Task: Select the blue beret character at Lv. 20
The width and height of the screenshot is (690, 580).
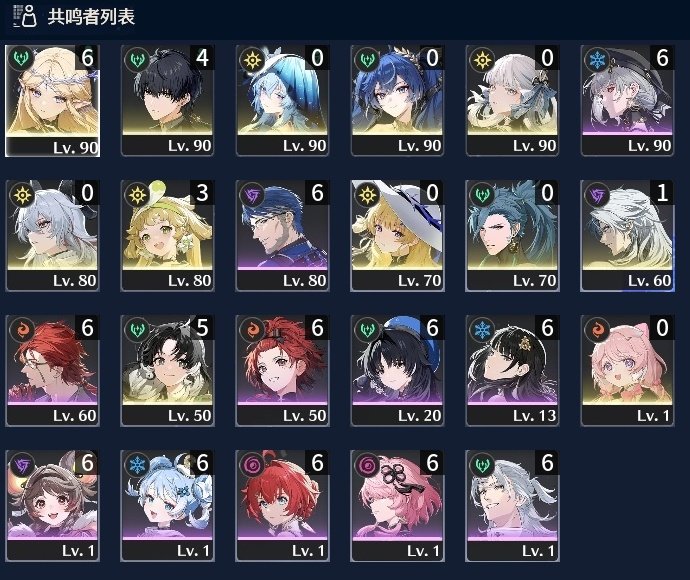Action: tap(397, 371)
